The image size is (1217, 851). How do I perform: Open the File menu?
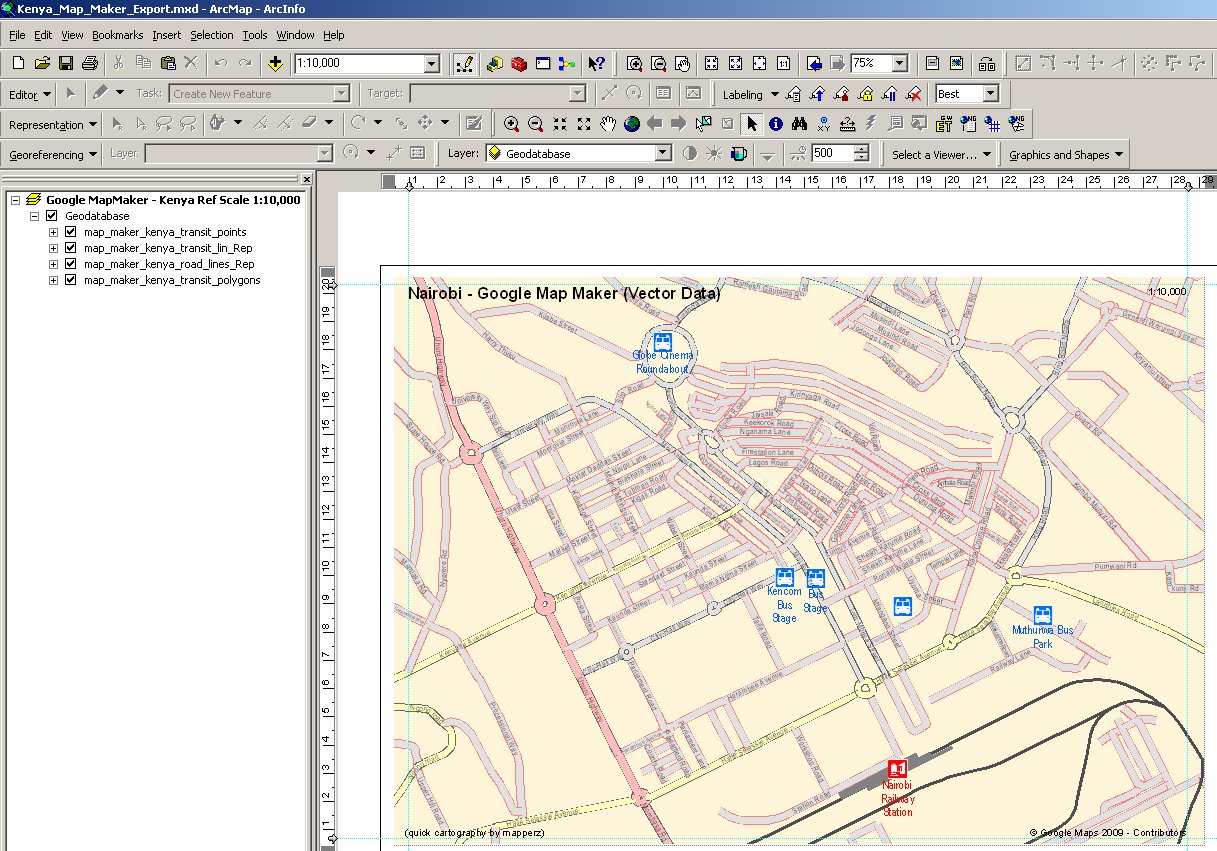[17, 35]
